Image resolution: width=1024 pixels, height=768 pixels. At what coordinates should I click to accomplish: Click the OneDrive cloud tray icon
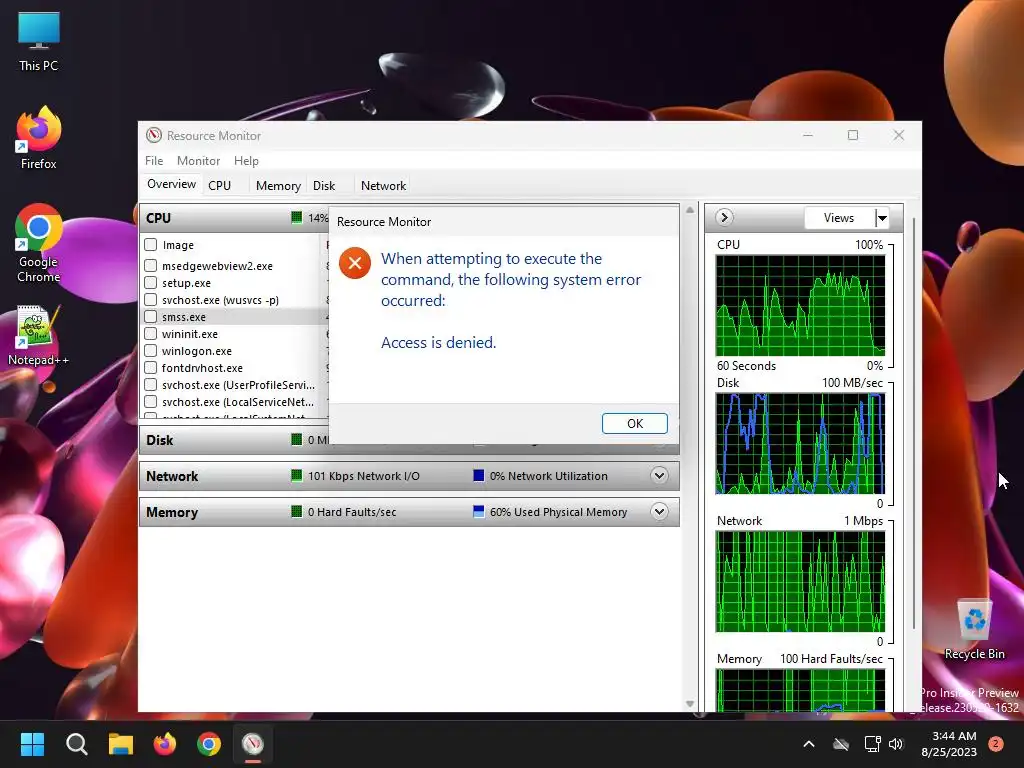pyautogui.click(x=841, y=744)
